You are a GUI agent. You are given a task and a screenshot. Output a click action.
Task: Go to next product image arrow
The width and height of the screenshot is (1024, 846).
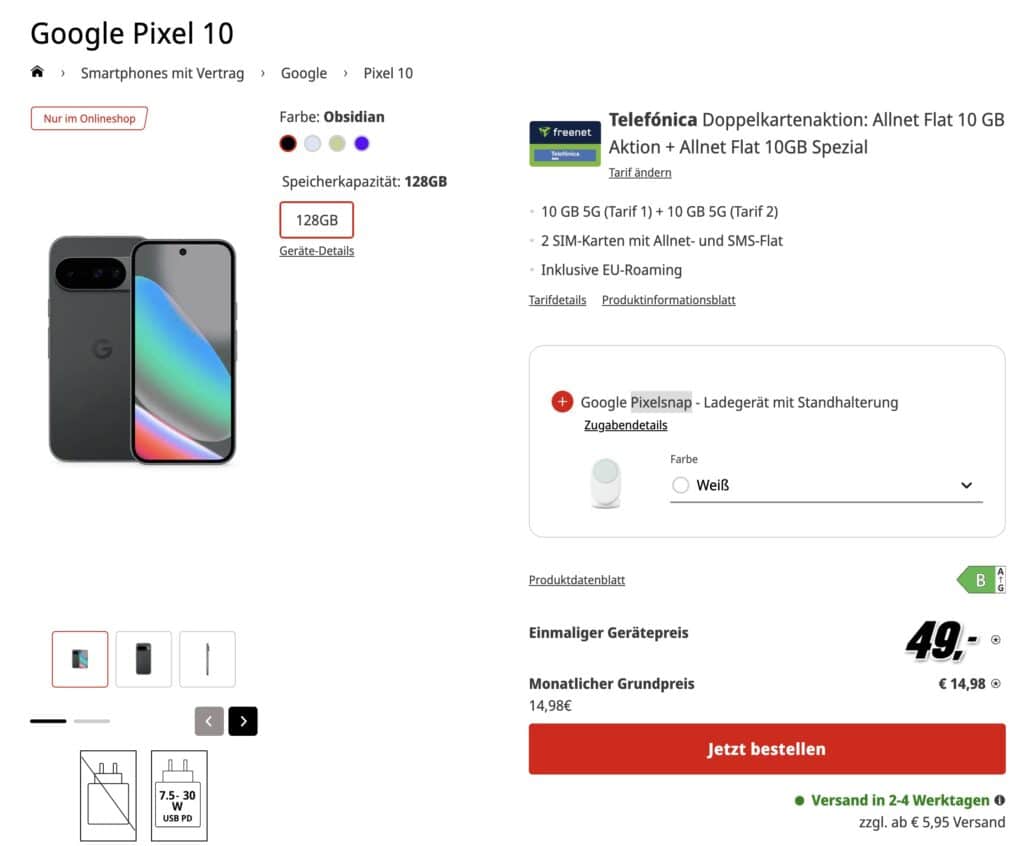pos(243,721)
